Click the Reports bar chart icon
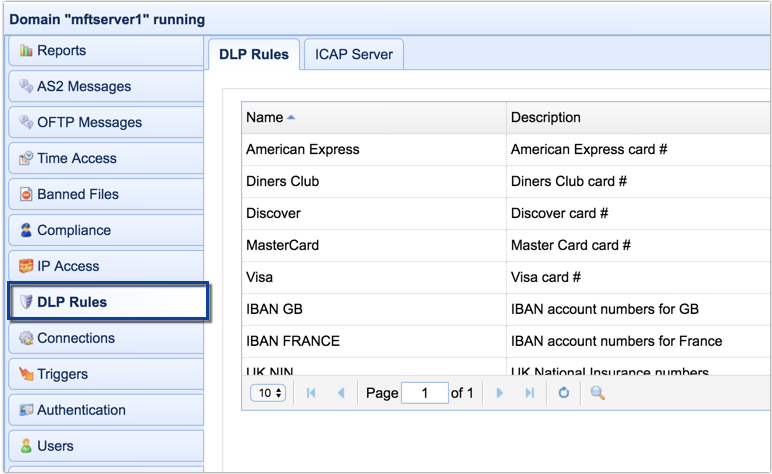The width and height of the screenshot is (772, 474). (x=26, y=50)
